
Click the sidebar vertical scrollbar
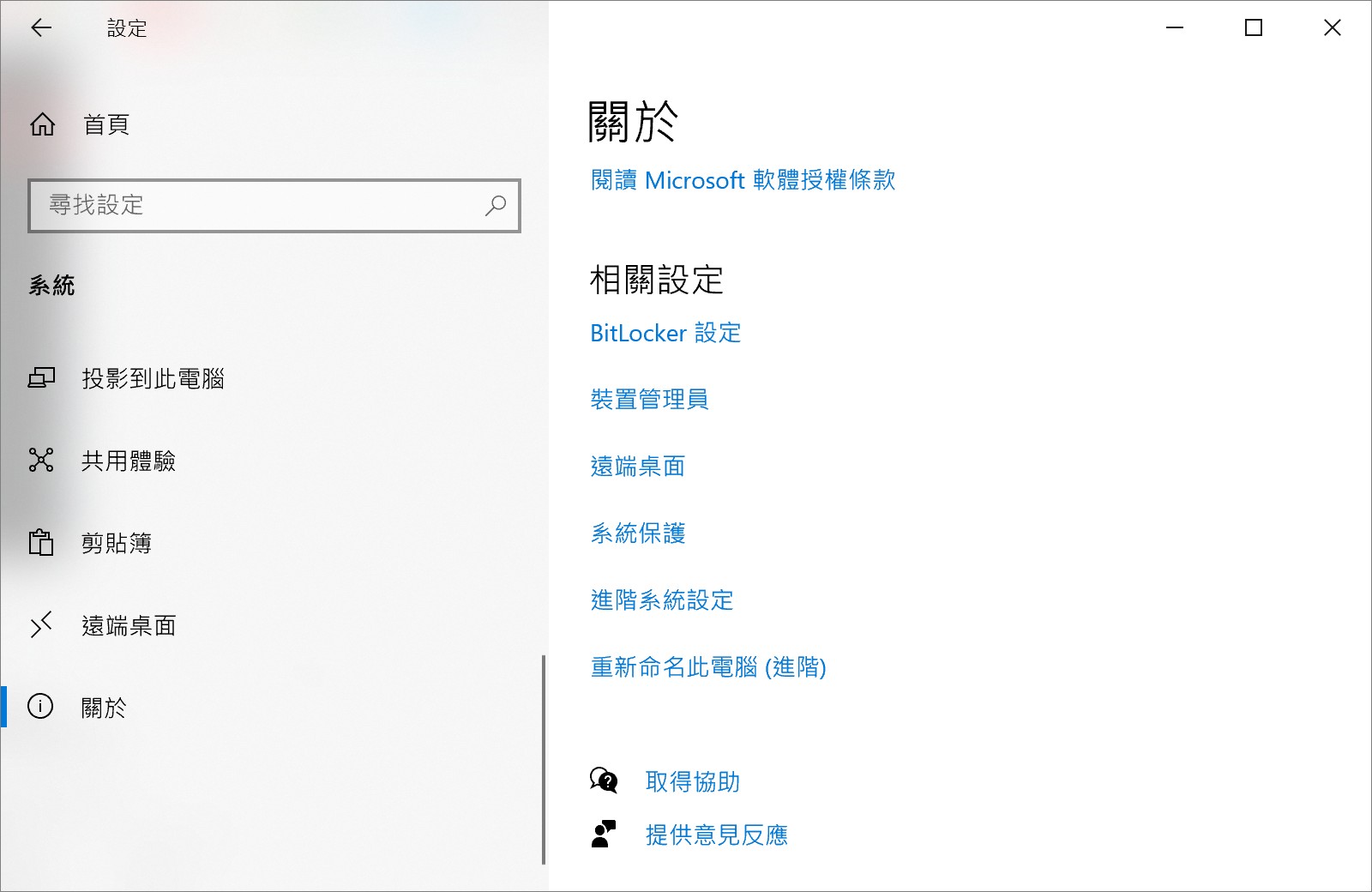(544, 760)
